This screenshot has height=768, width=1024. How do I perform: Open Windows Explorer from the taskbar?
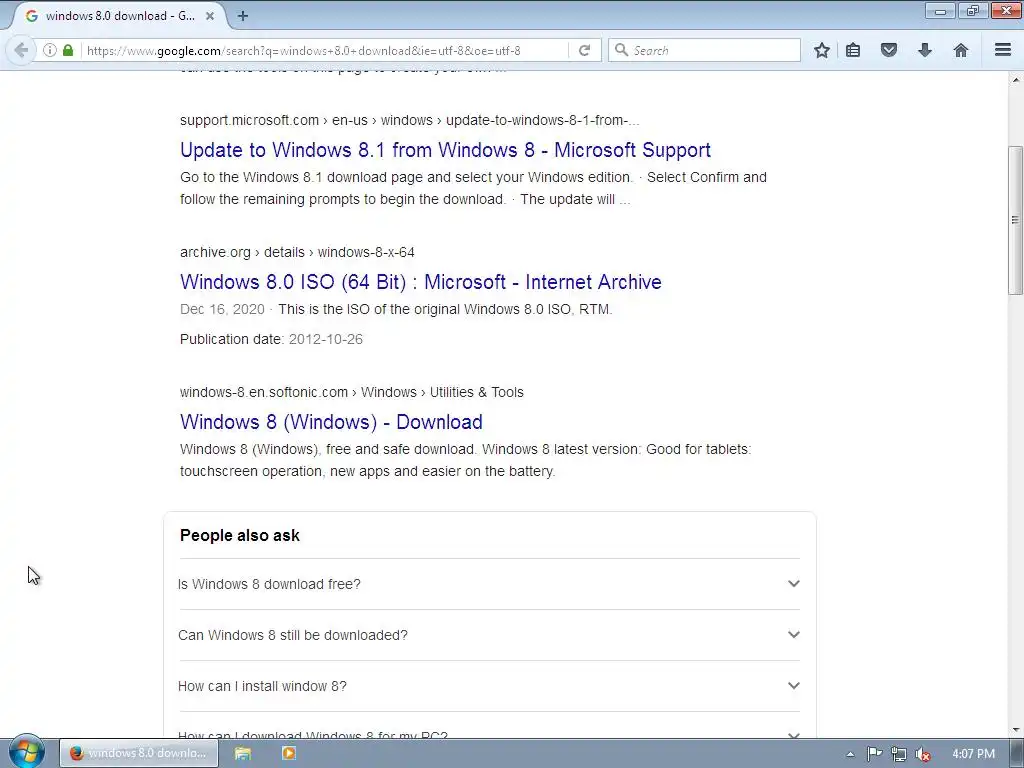tap(243, 753)
